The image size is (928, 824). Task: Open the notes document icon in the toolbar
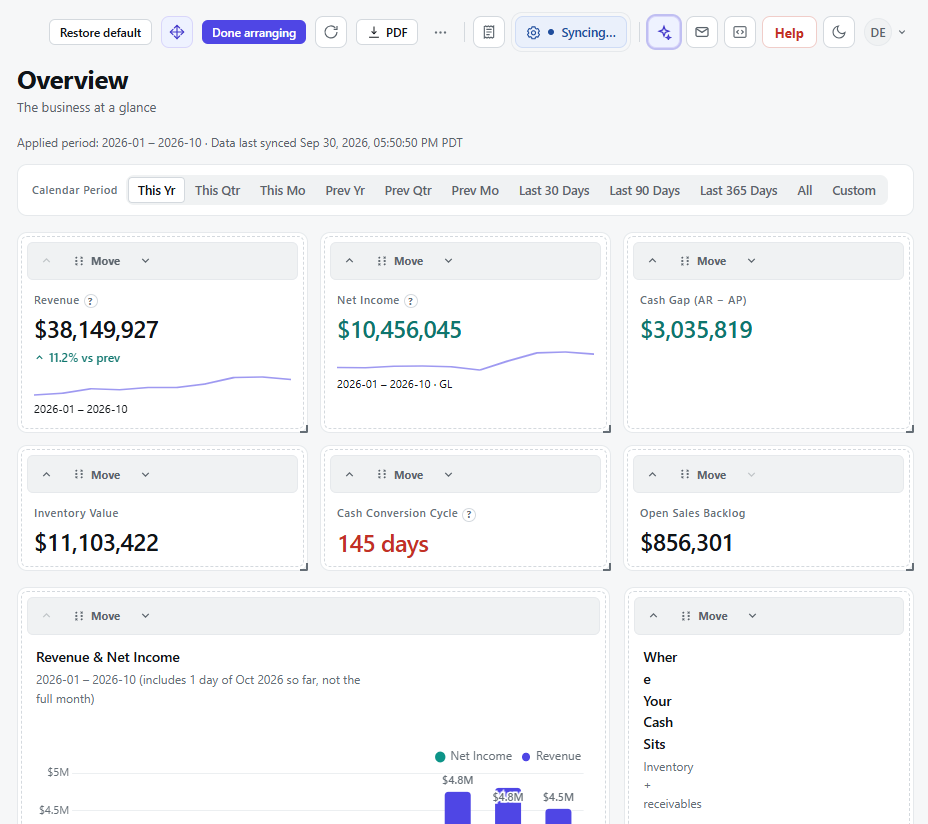[x=489, y=32]
